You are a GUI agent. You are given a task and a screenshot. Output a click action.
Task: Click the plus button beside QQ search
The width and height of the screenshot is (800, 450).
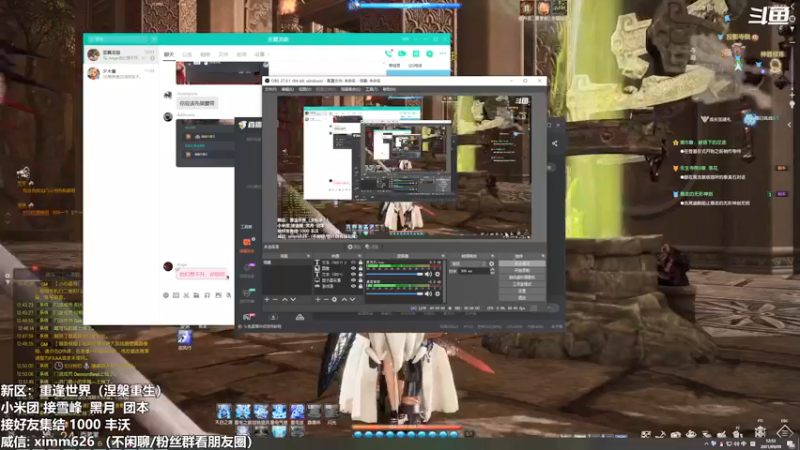point(154,39)
